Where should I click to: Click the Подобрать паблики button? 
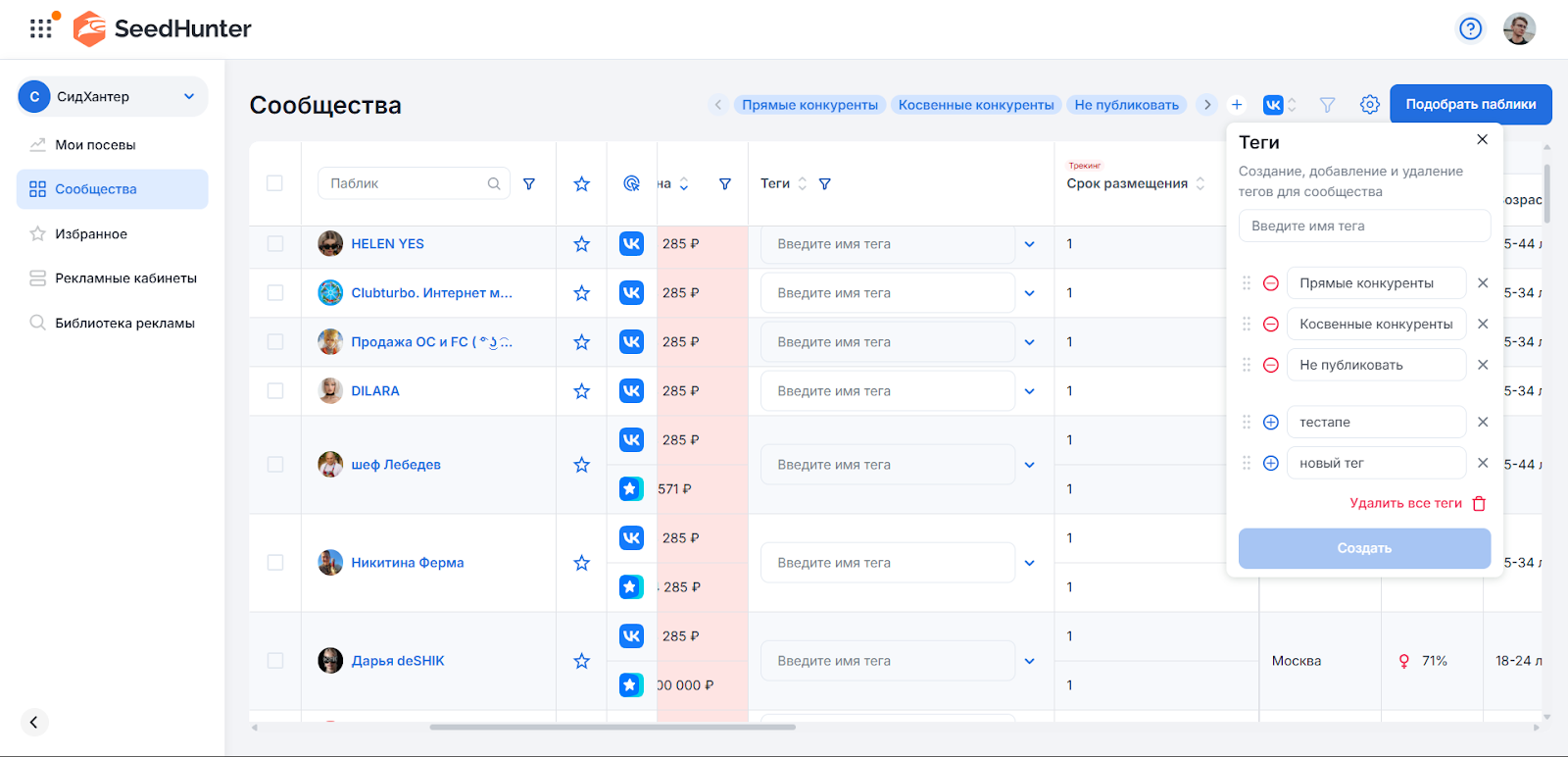1470,105
